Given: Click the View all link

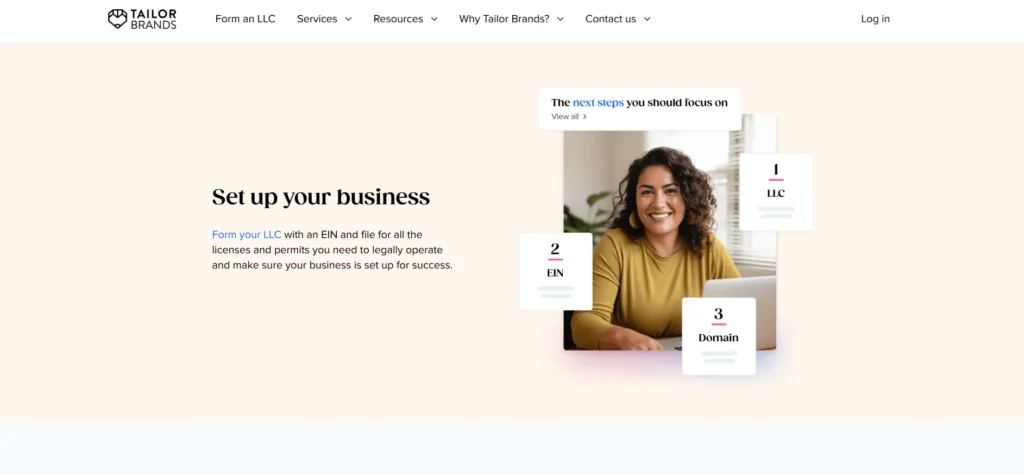Looking at the screenshot, I should click(565, 117).
